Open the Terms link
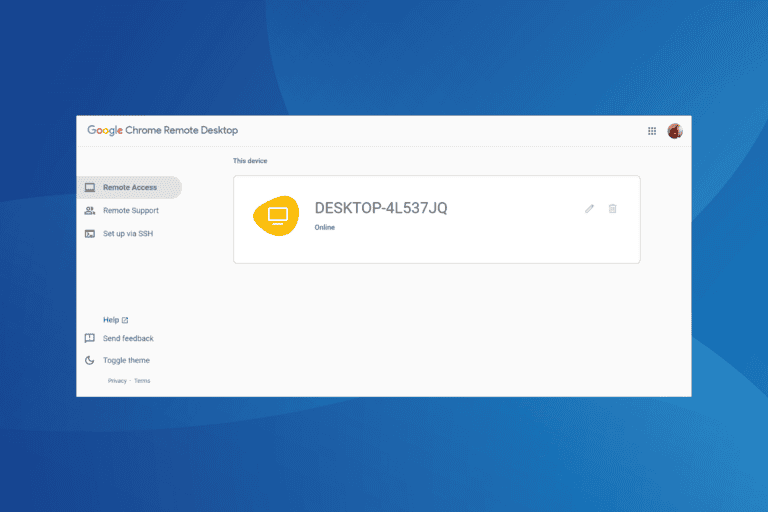 143,381
